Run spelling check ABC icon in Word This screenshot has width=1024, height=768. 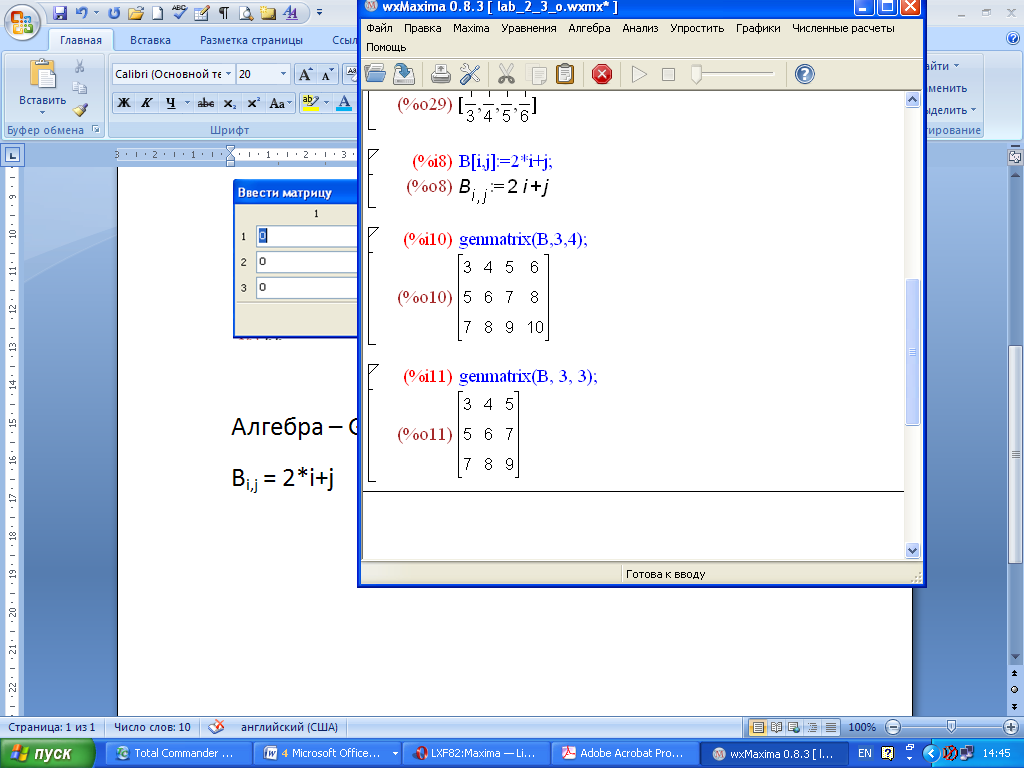point(180,12)
